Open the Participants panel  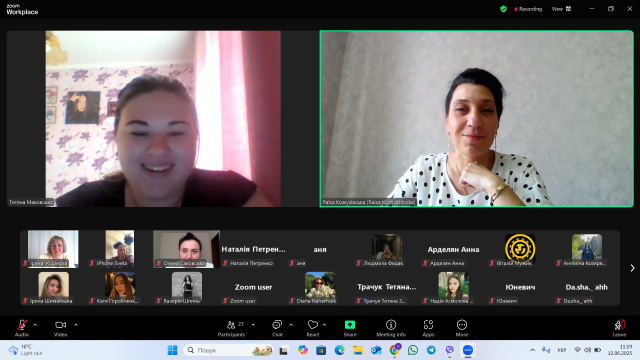point(231,328)
